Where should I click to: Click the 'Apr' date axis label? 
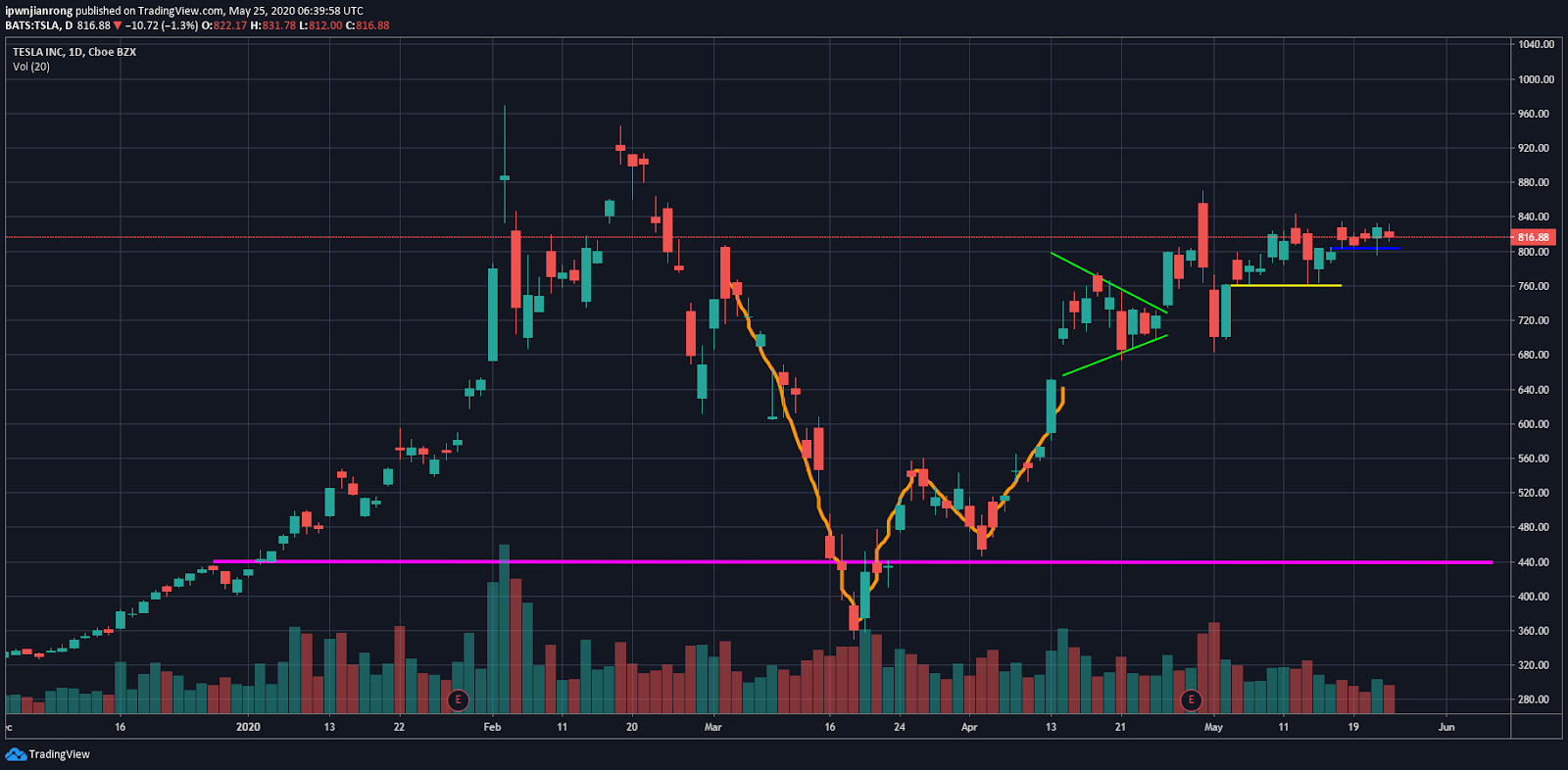969,727
